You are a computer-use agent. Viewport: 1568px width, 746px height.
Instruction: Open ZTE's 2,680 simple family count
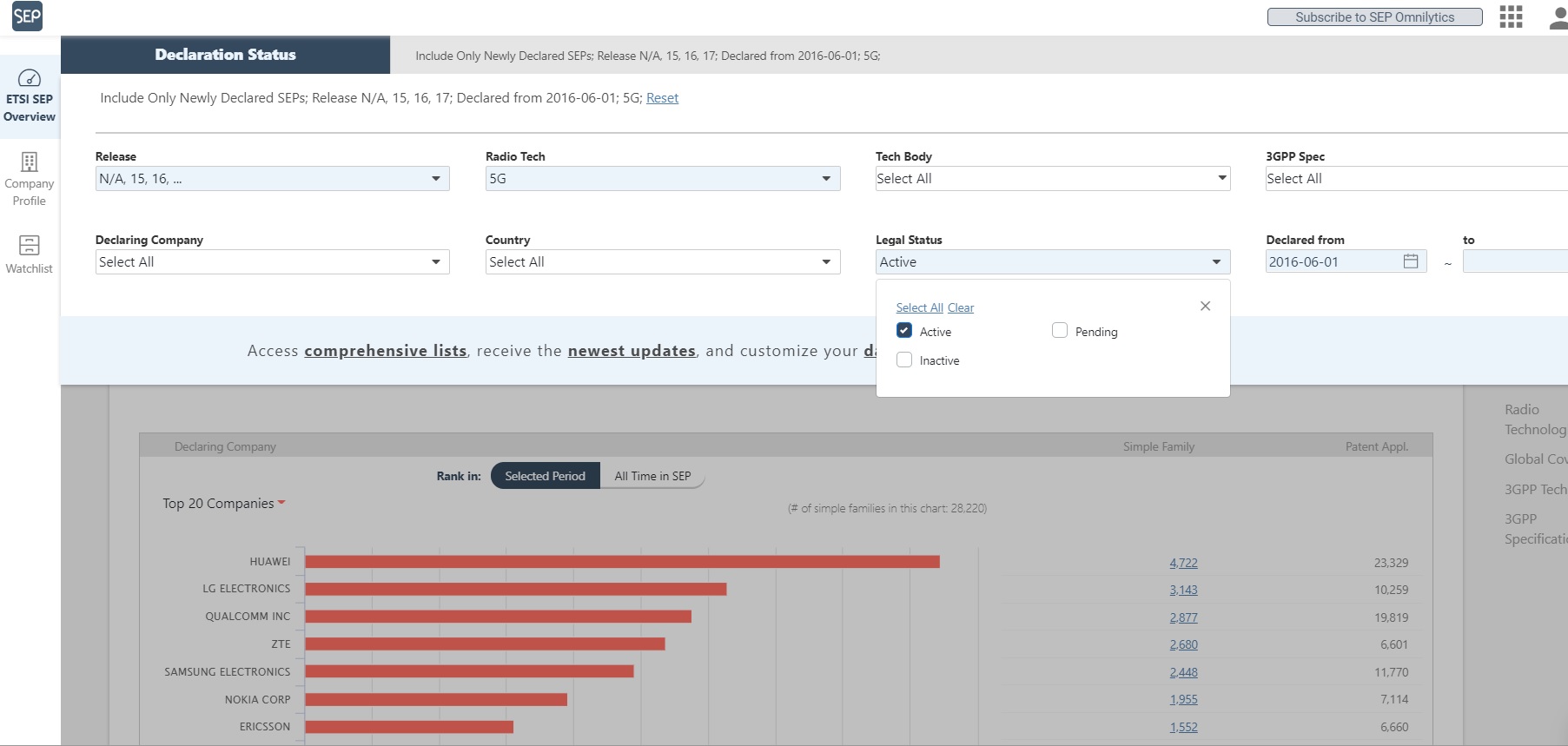click(x=1183, y=644)
